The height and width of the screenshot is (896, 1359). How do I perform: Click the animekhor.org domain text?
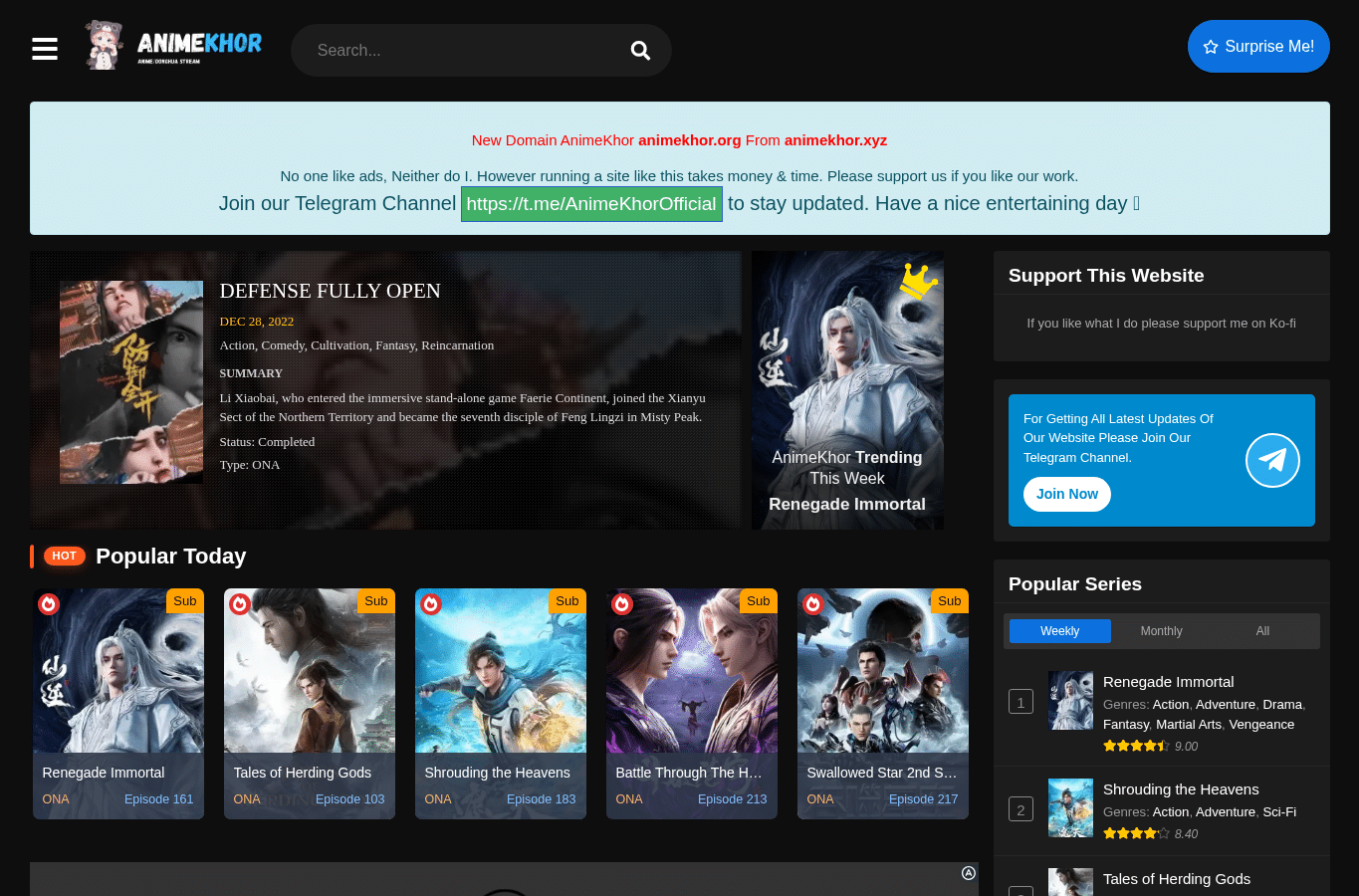(x=690, y=140)
